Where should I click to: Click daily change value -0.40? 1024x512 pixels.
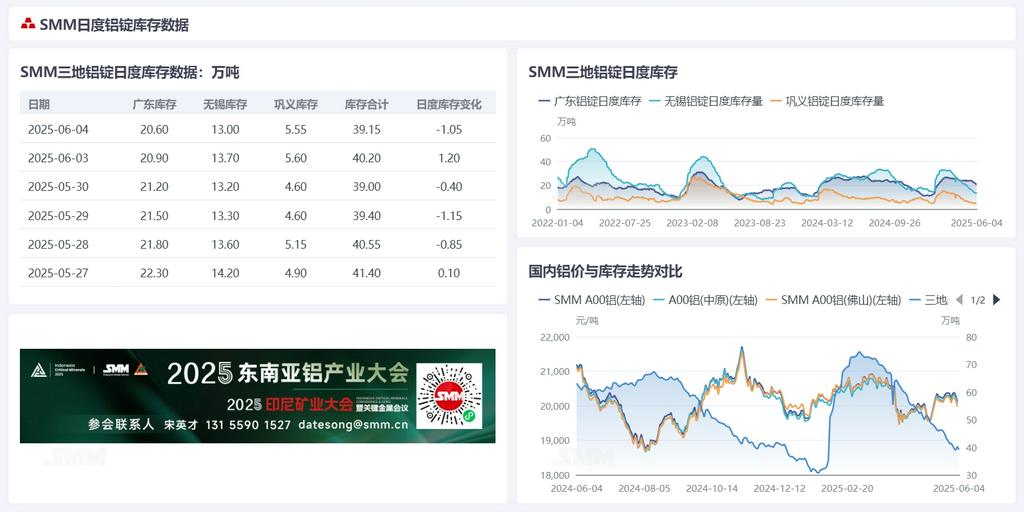(449, 187)
